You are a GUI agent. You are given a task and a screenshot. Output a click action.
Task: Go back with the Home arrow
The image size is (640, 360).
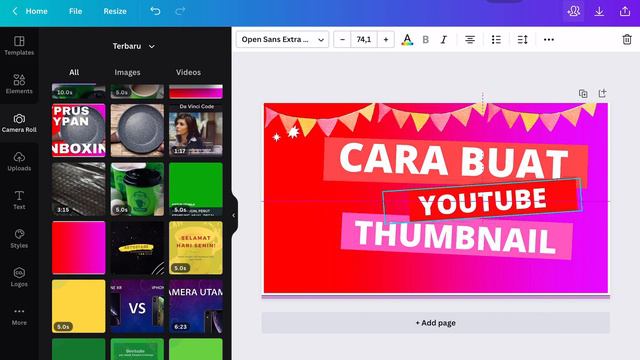[x=15, y=11]
